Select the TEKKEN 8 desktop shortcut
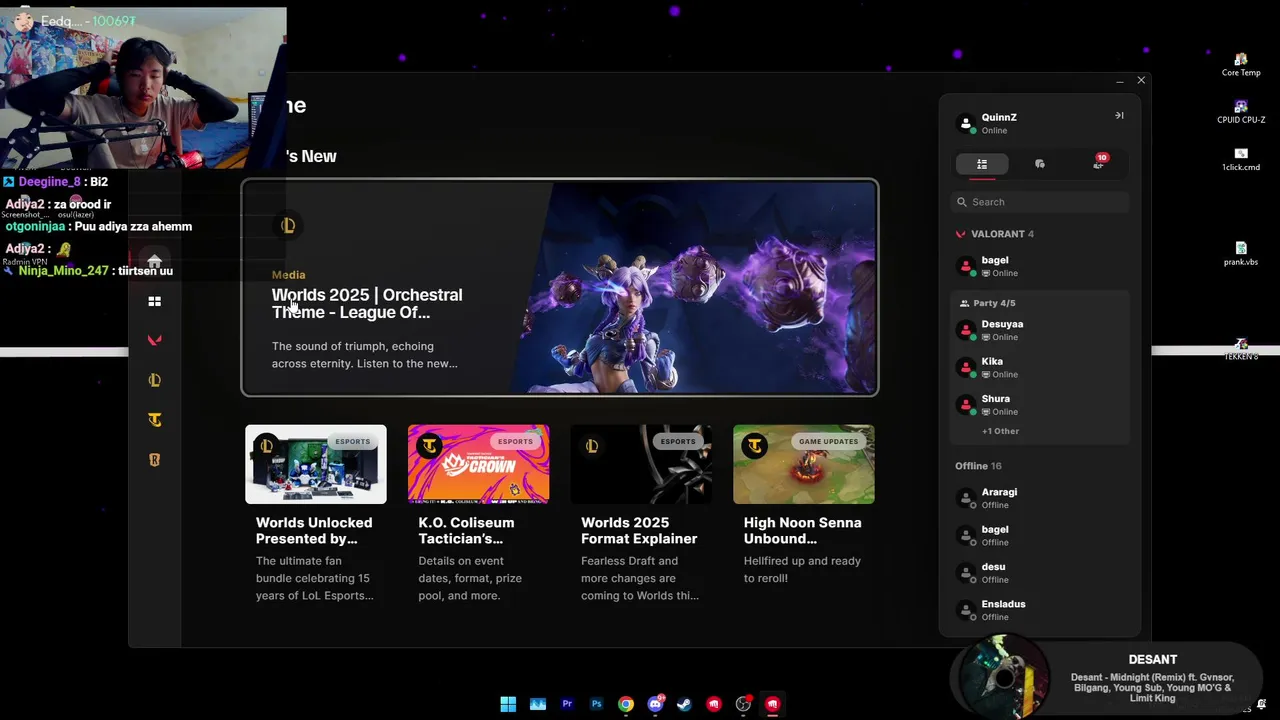 point(1241,349)
